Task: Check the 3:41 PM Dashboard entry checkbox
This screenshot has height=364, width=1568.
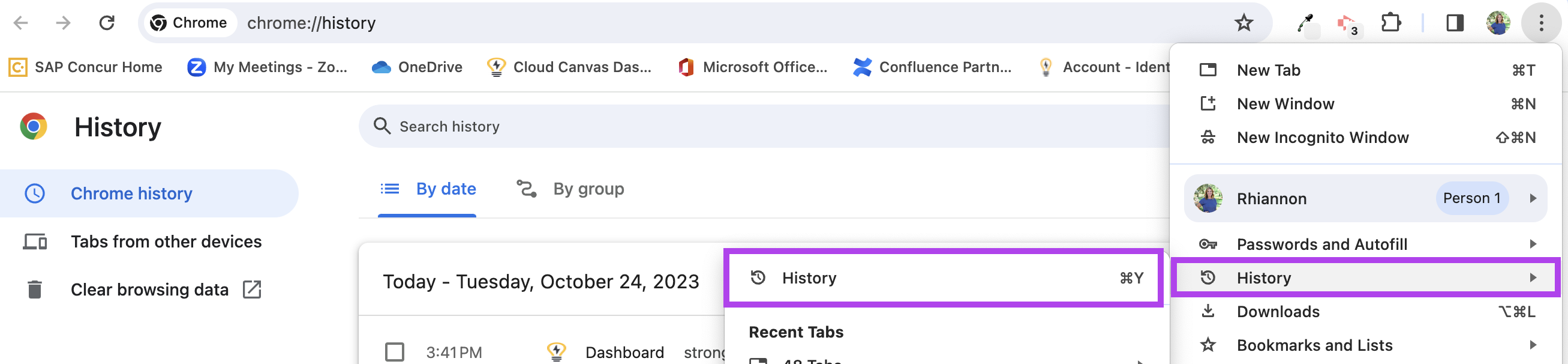Action: [x=395, y=352]
